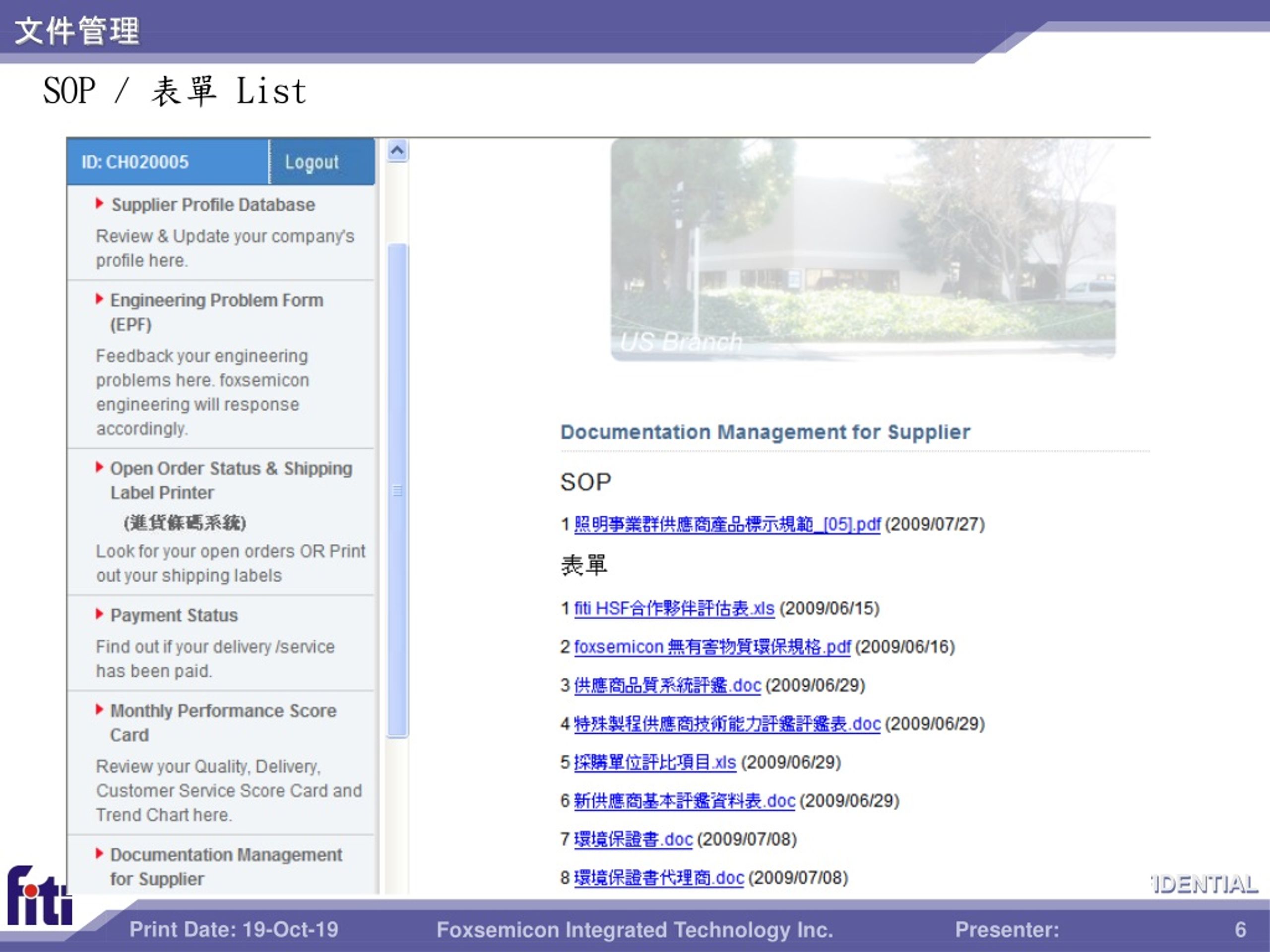
Task: Click the ID: CH020005 label
Action: coord(135,162)
